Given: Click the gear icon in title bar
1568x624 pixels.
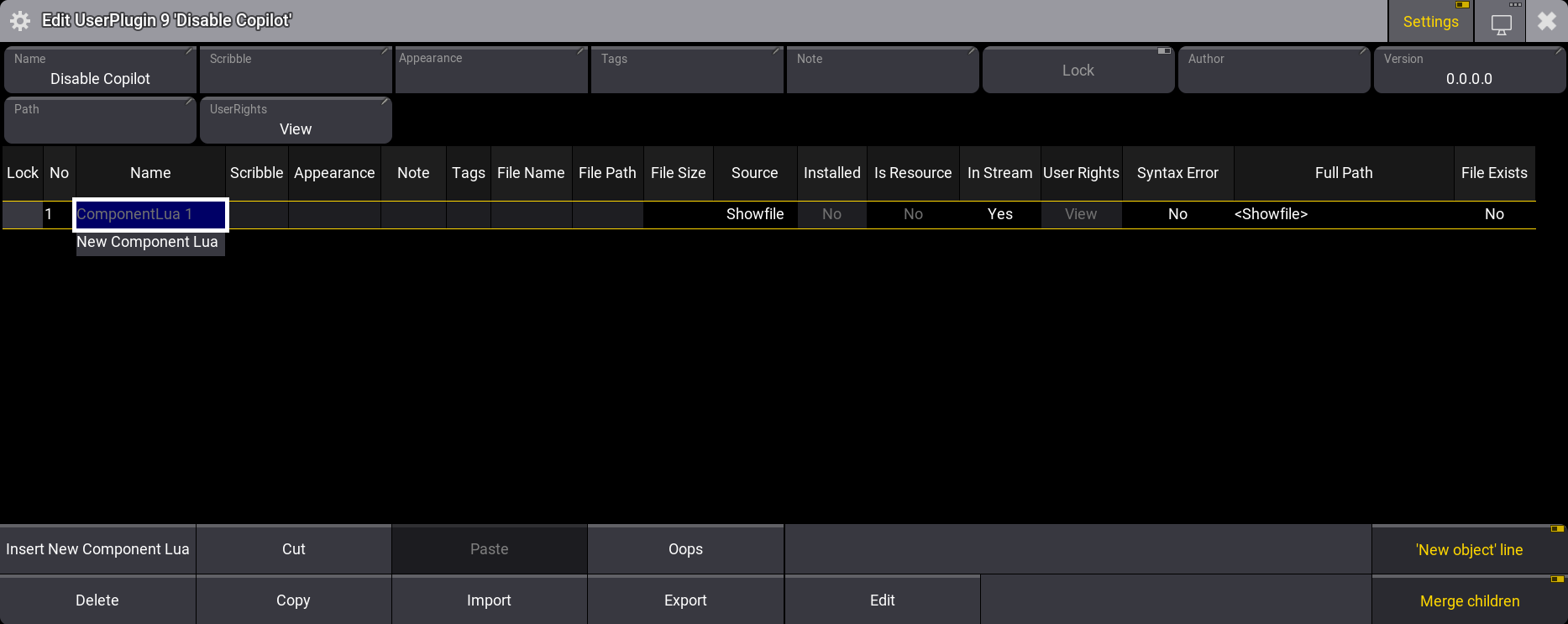Looking at the screenshot, I should (x=20, y=21).
